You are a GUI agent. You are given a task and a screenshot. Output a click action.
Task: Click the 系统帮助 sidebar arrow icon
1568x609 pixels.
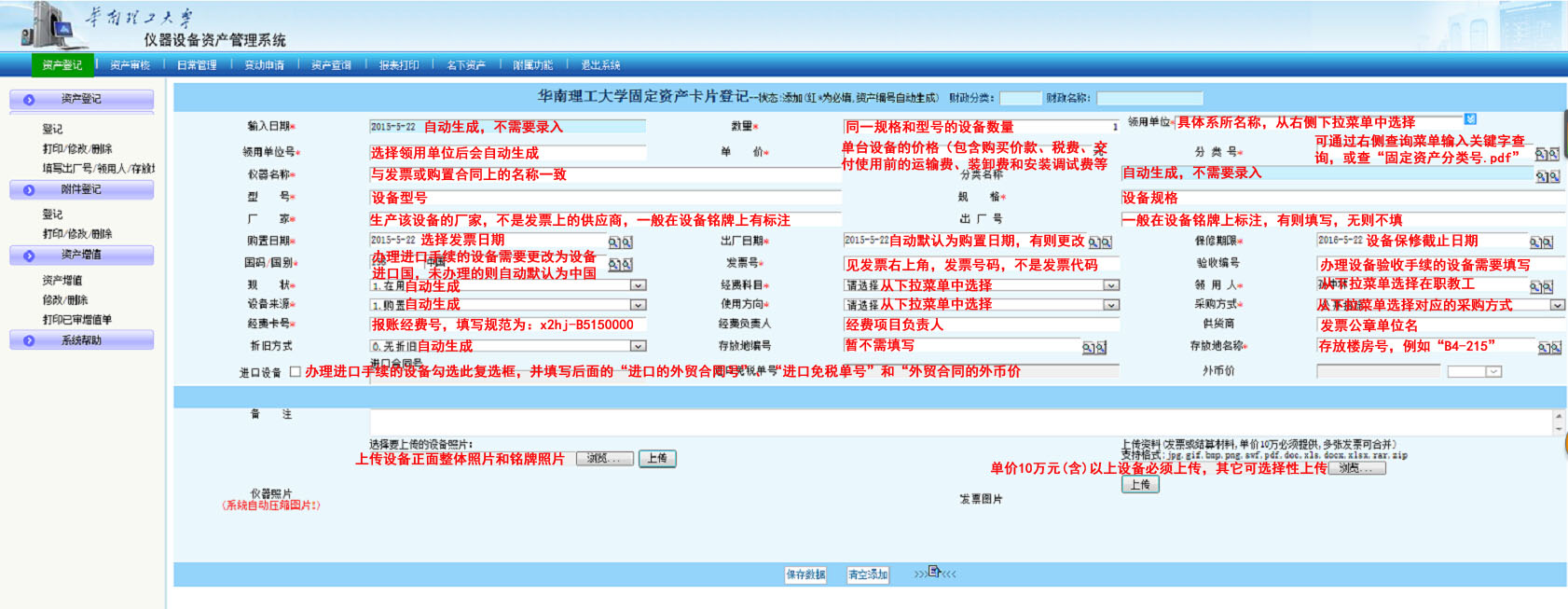coord(29,341)
